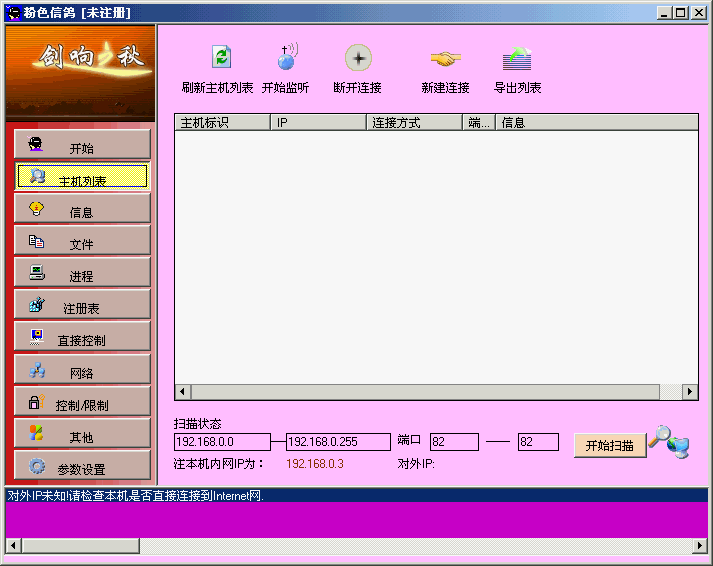Click the 断开连接 disconnect icon
Image resolution: width=713 pixels, height=566 pixels.
(x=358, y=58)
